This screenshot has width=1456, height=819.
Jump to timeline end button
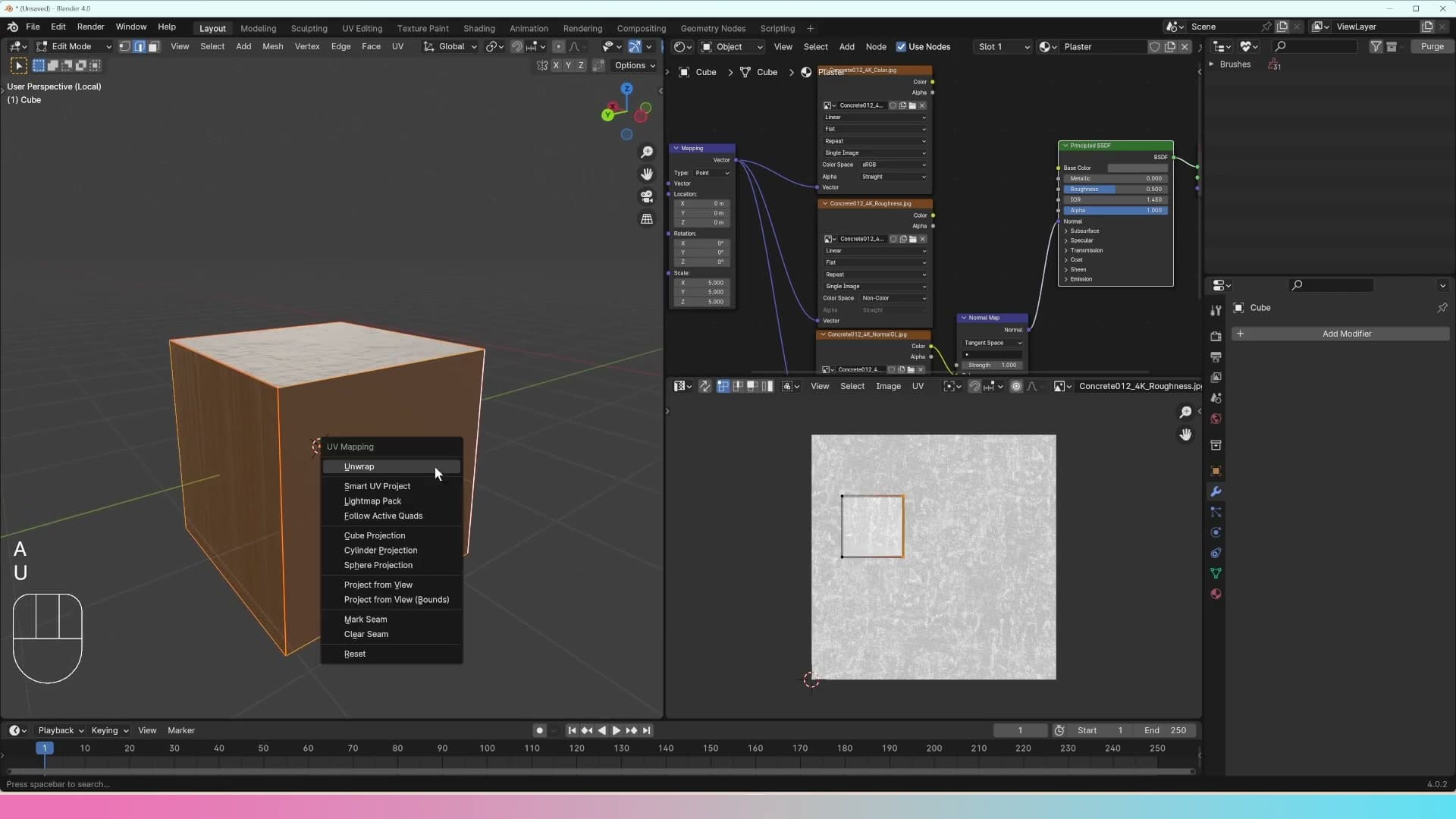(x=646, y=730)
